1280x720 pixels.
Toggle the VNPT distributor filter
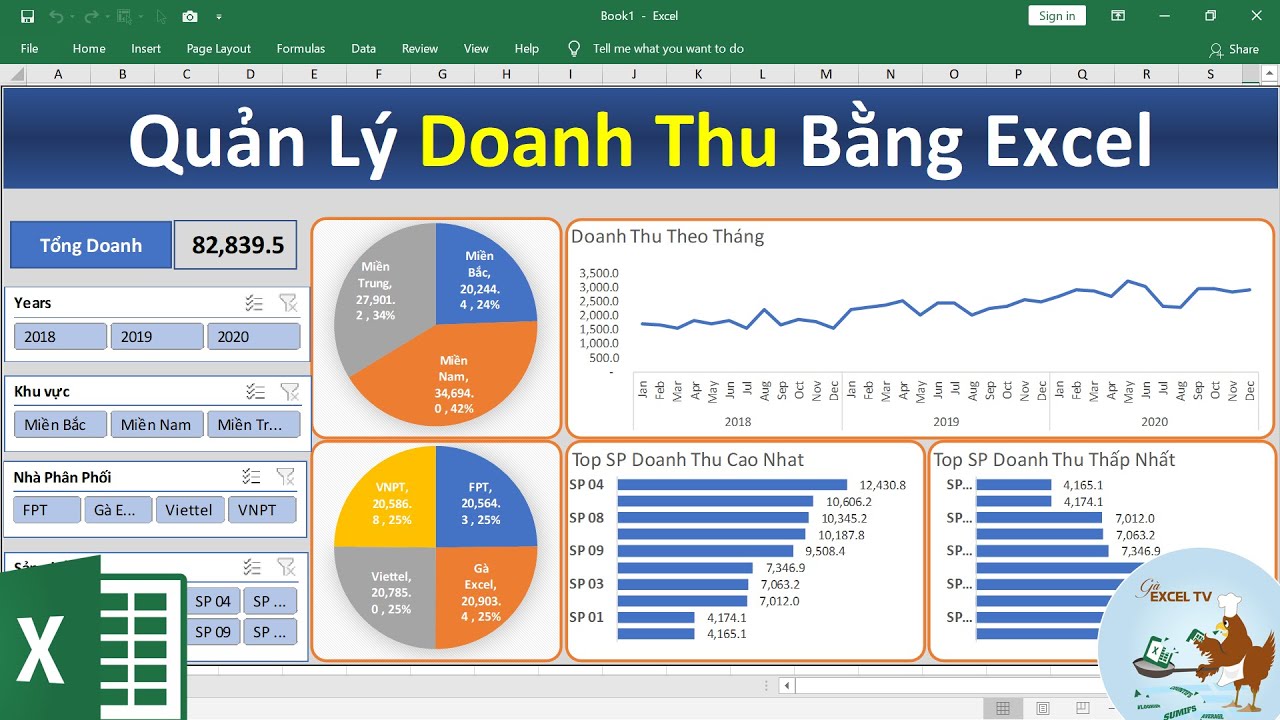(262, 510)
